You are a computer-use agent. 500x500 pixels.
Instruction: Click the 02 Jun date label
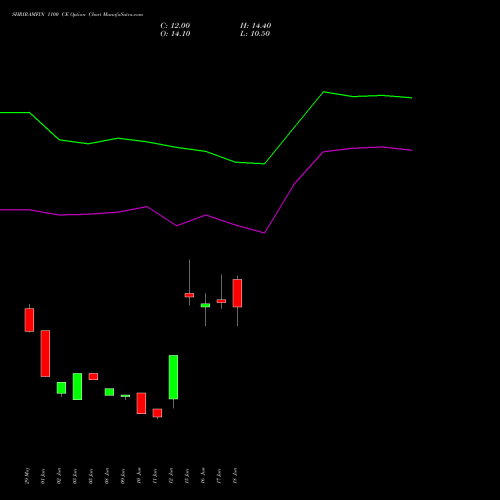click(x=59, y=476)
